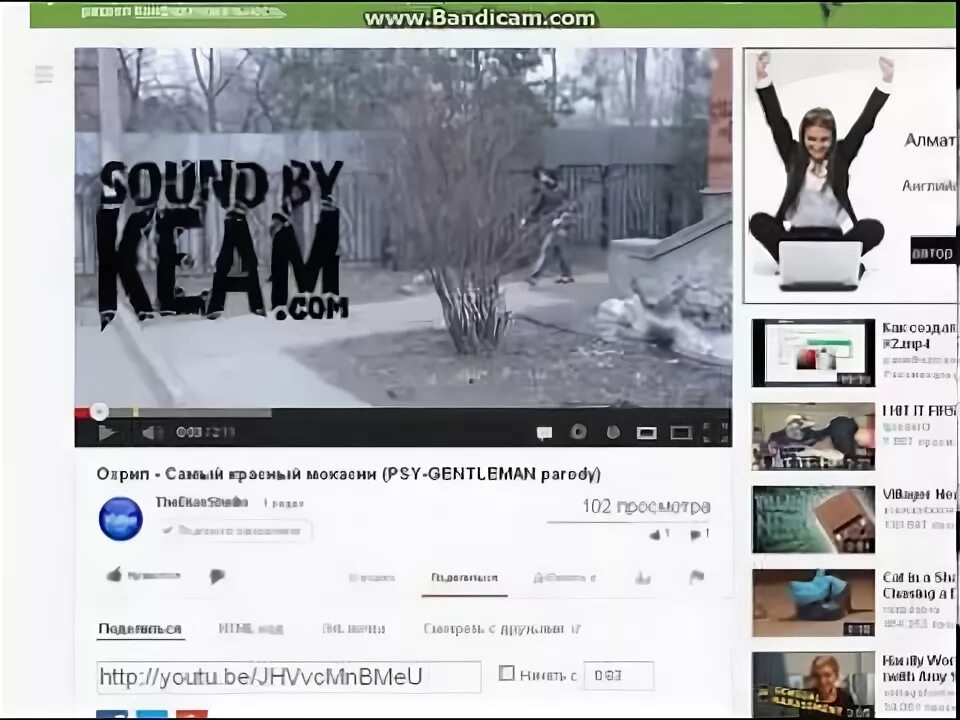This screenshot has width=960, height=720.
Task: Switch to the 'HTML-код' sub-tab
Action: click(250, 629)
